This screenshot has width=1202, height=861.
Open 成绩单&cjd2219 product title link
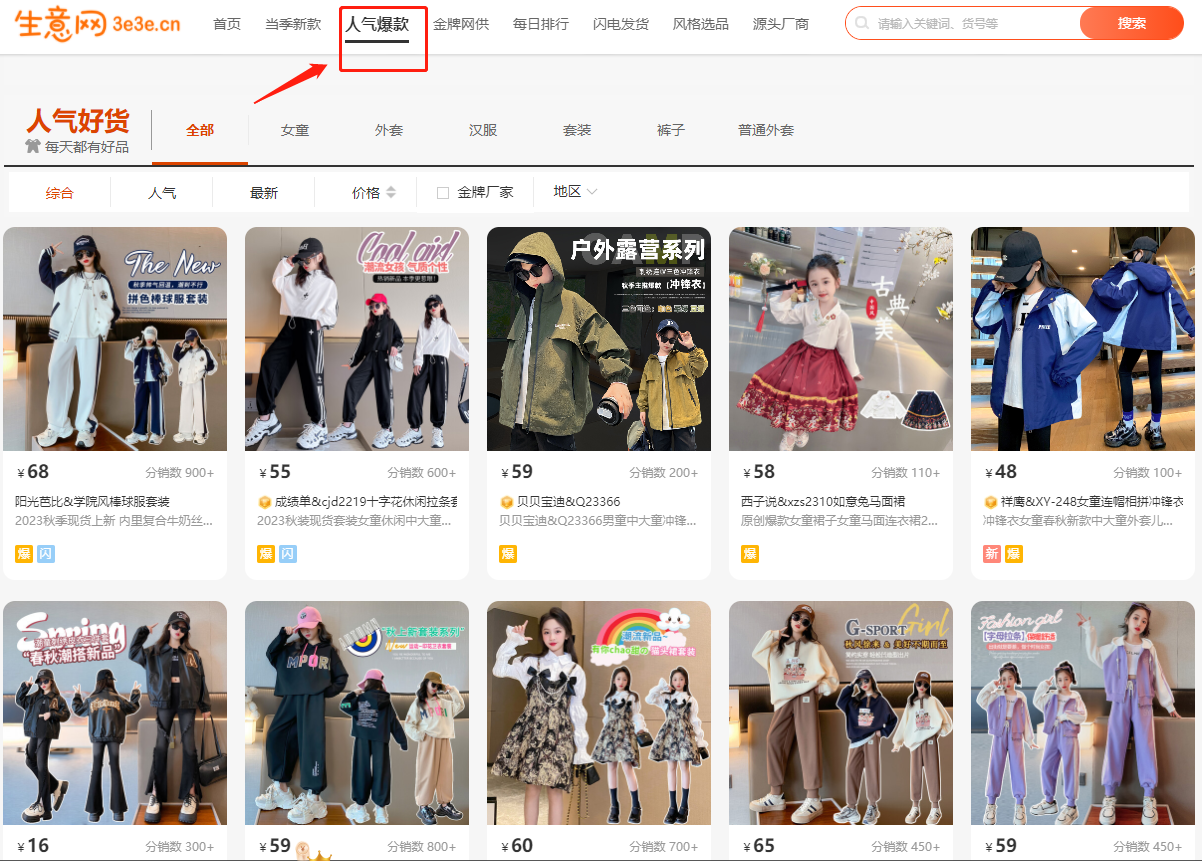365,502
